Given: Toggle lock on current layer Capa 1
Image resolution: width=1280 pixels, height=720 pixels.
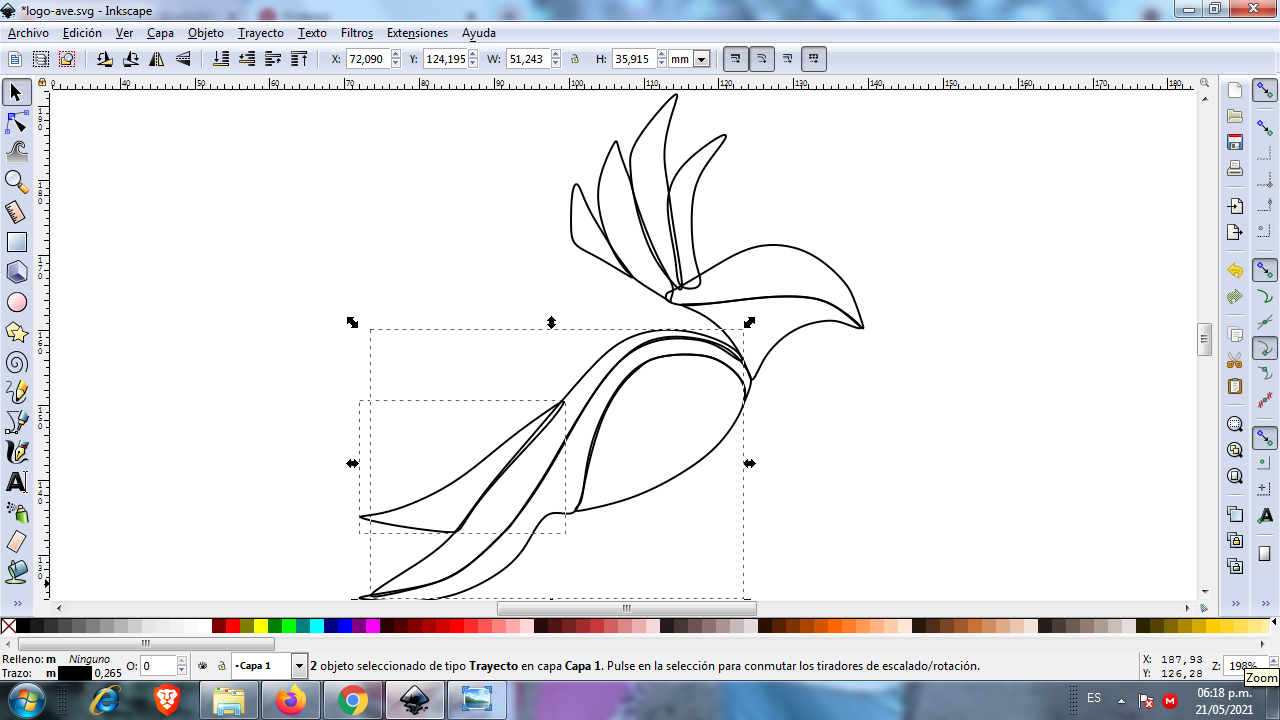Looking at the screenshot, I should click(221, 665).
